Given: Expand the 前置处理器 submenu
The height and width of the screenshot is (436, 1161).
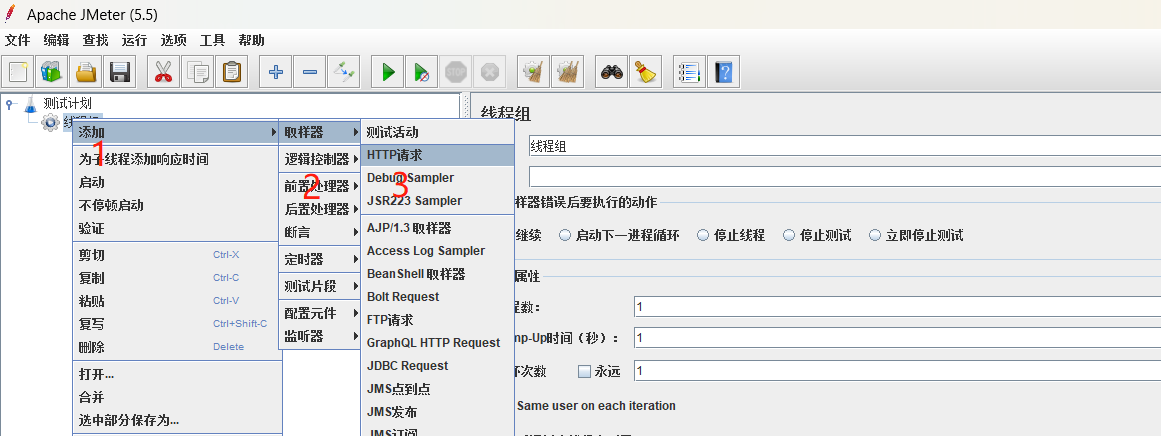Looking at the screenshot, I should [x=319, y=186].
